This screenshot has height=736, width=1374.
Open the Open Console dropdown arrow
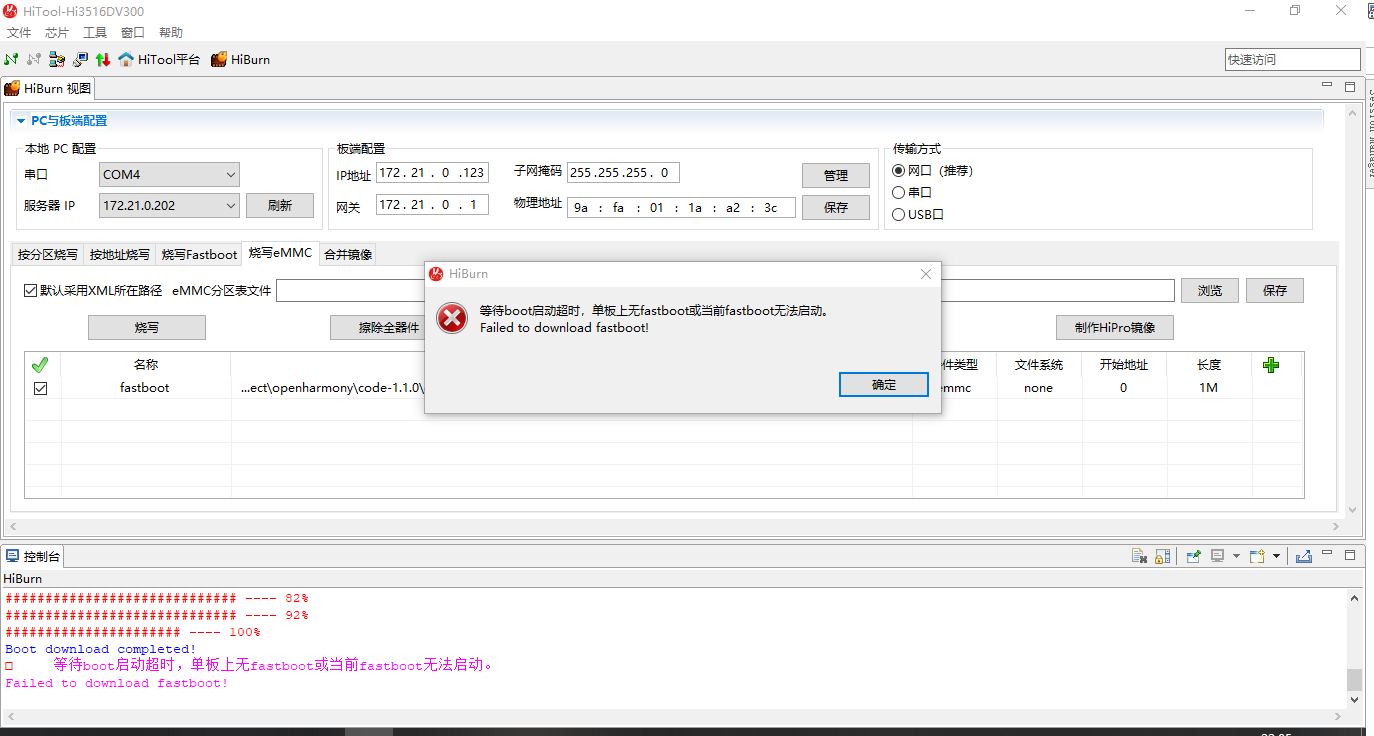[x=1276, y=556]
